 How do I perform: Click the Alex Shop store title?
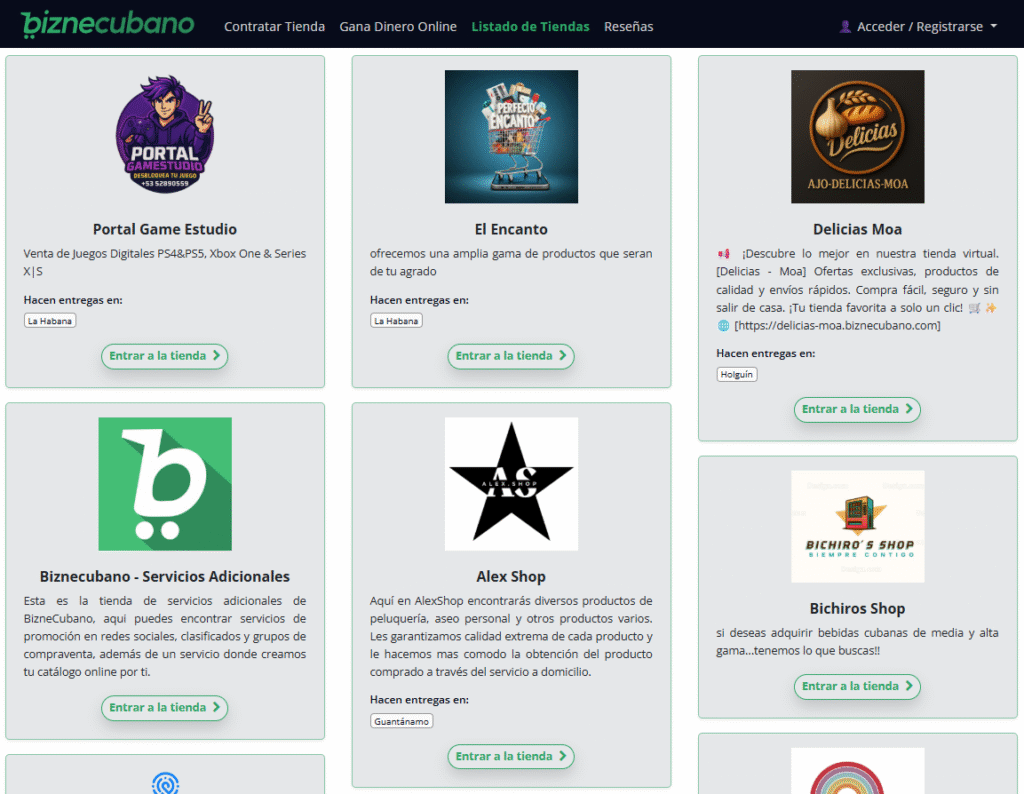click(x=511, y=577)
